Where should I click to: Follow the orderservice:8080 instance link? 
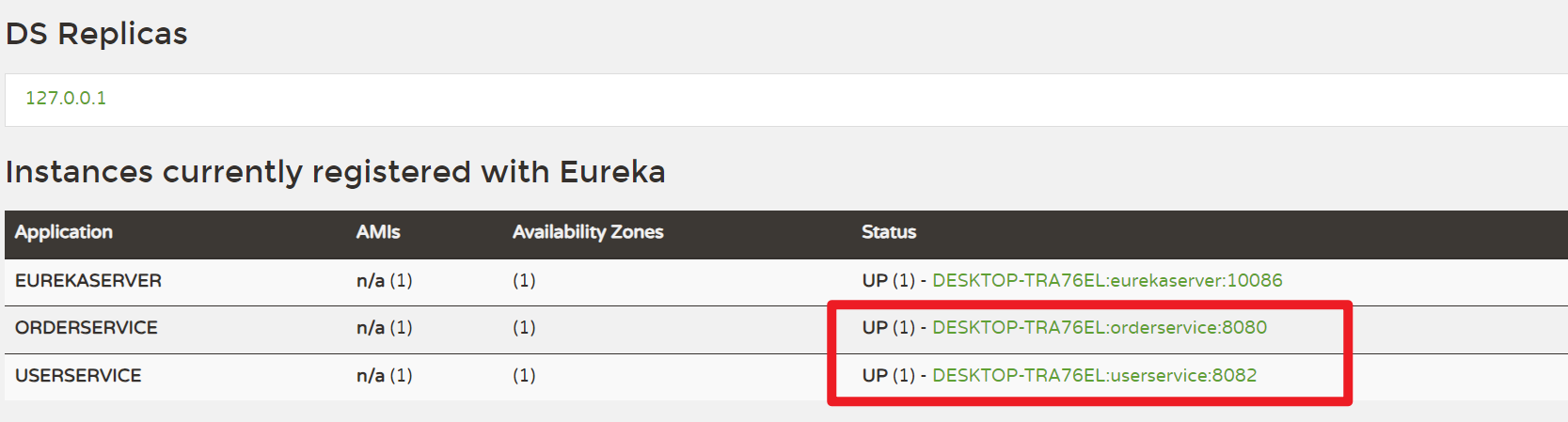coord(1099,327)
